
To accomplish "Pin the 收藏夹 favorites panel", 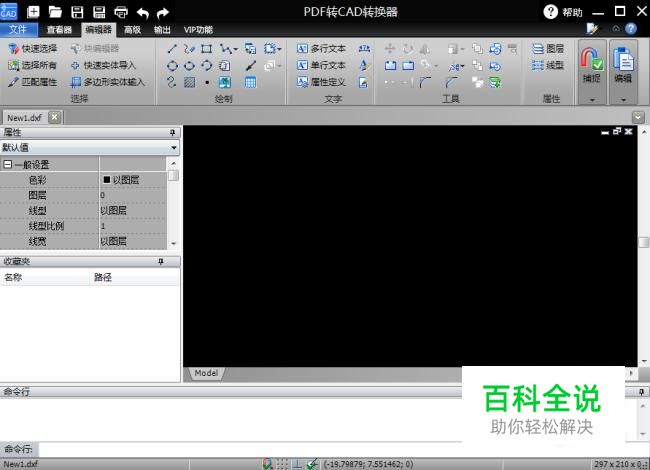I will click(160, 262).
